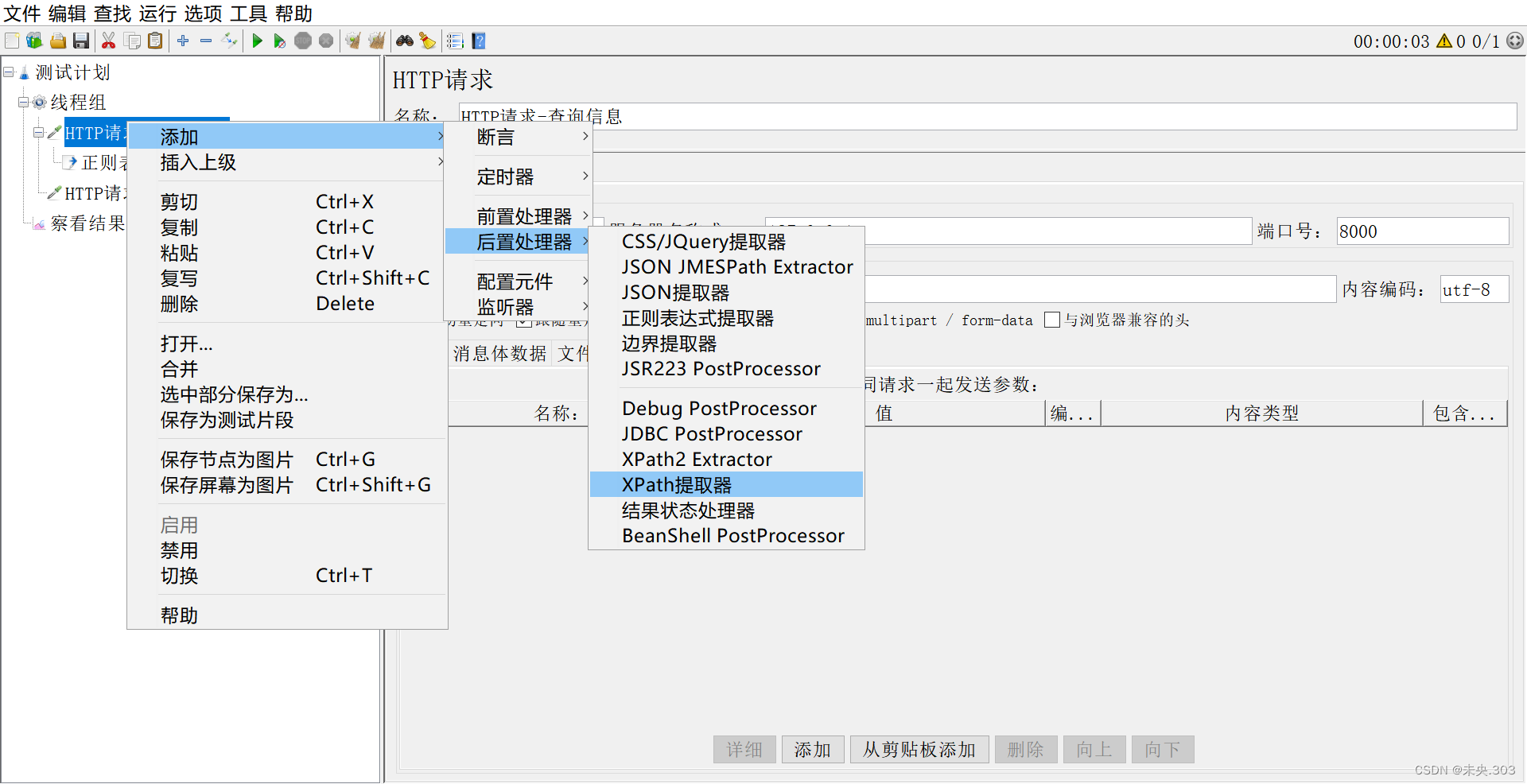
Task: Click the Shutdown gray X icon
Action: (326, 41)
